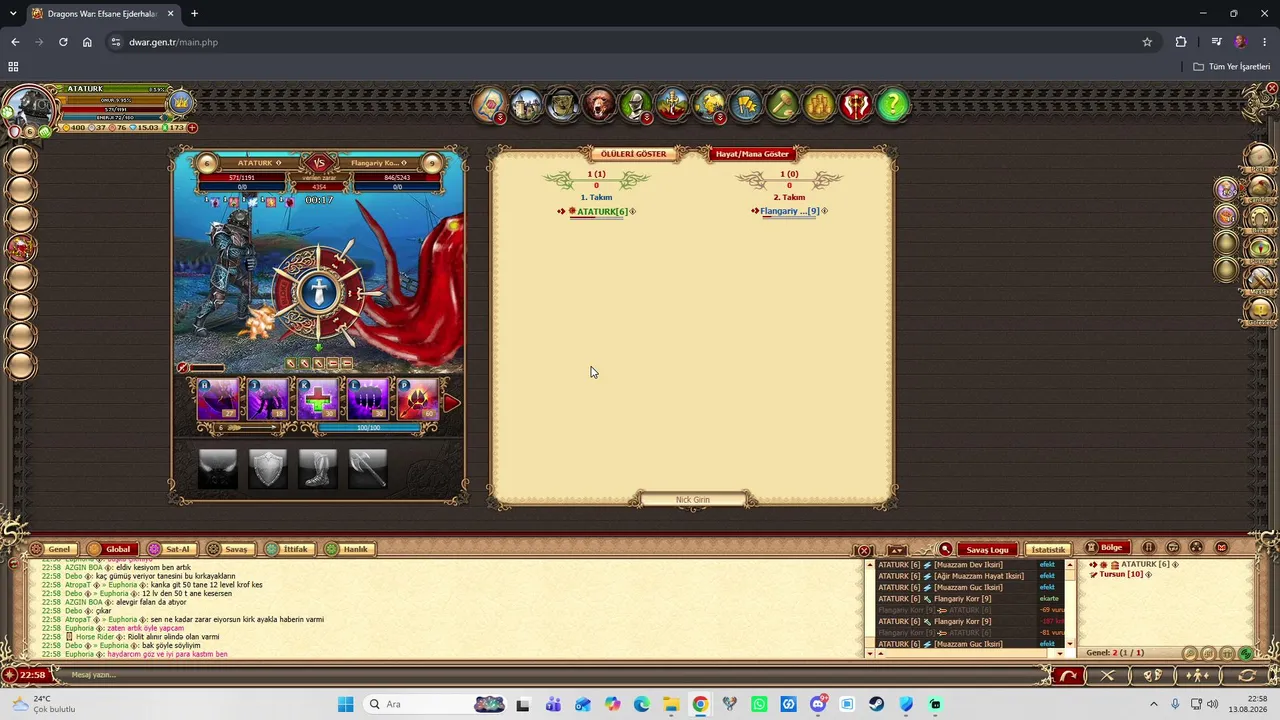Open Chrome tab search dropdown arrow
The height and width of the screenshot is (720, 1280).
click(x=13, y=13)
